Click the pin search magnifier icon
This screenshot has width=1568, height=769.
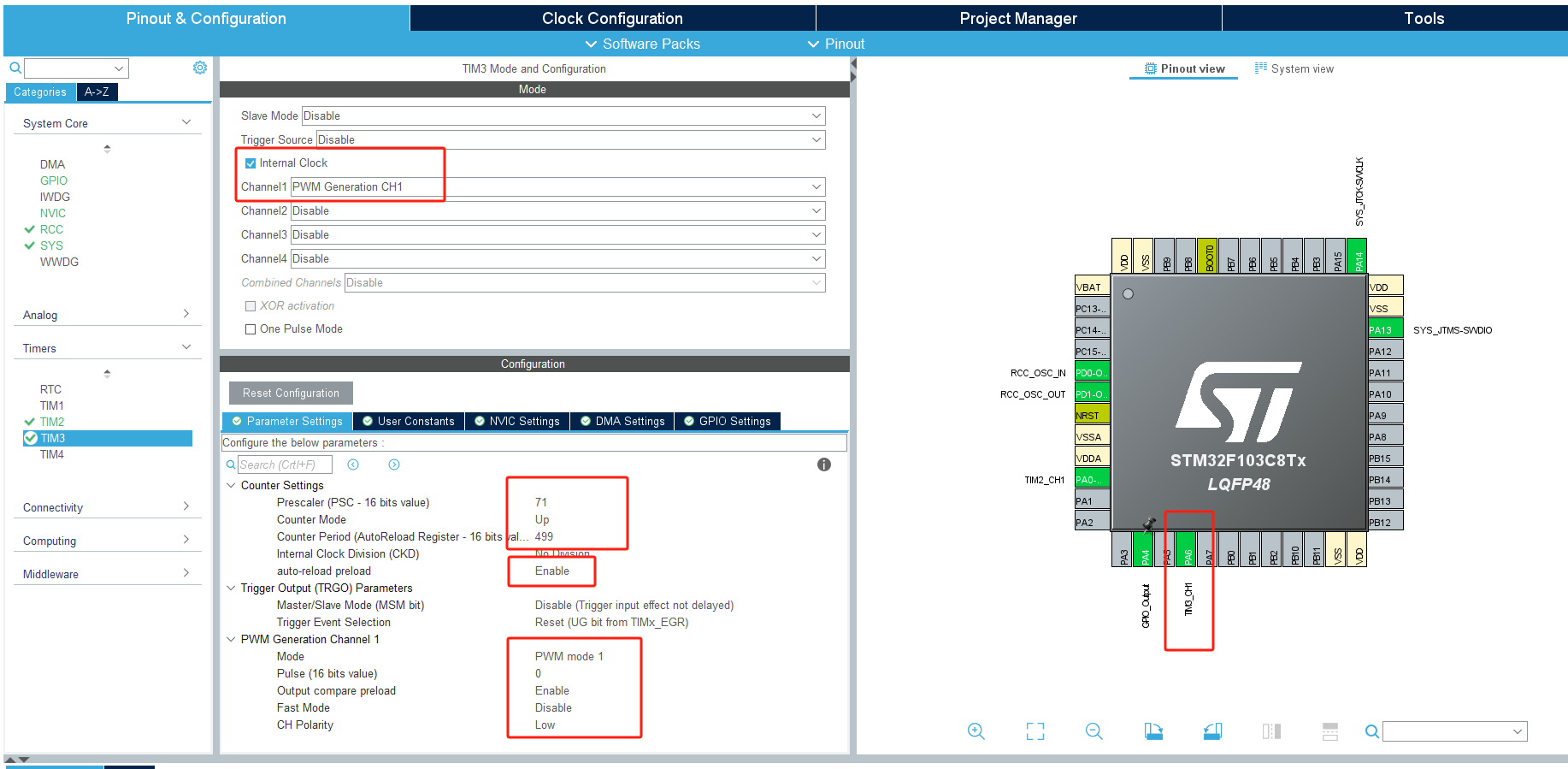pos(1371,731)
